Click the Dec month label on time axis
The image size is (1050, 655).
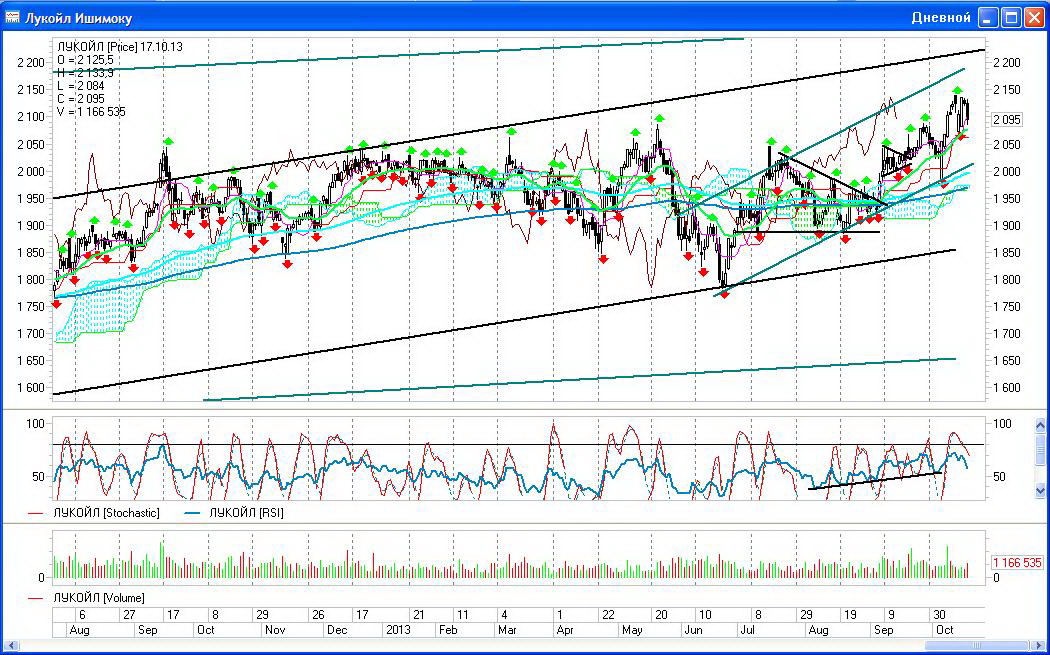(338, 630)
